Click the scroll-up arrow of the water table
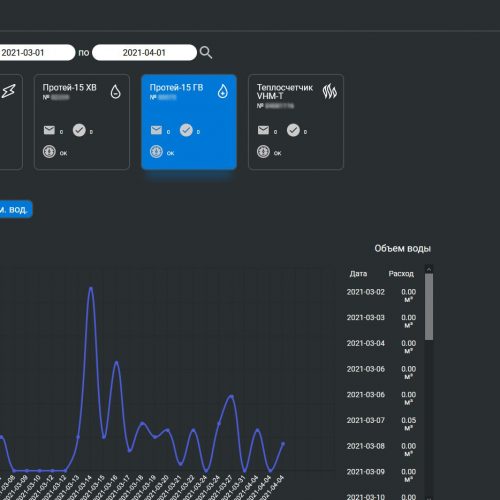Image resolution: width=500 pixels, height=500 pixels. coord(429,269)
